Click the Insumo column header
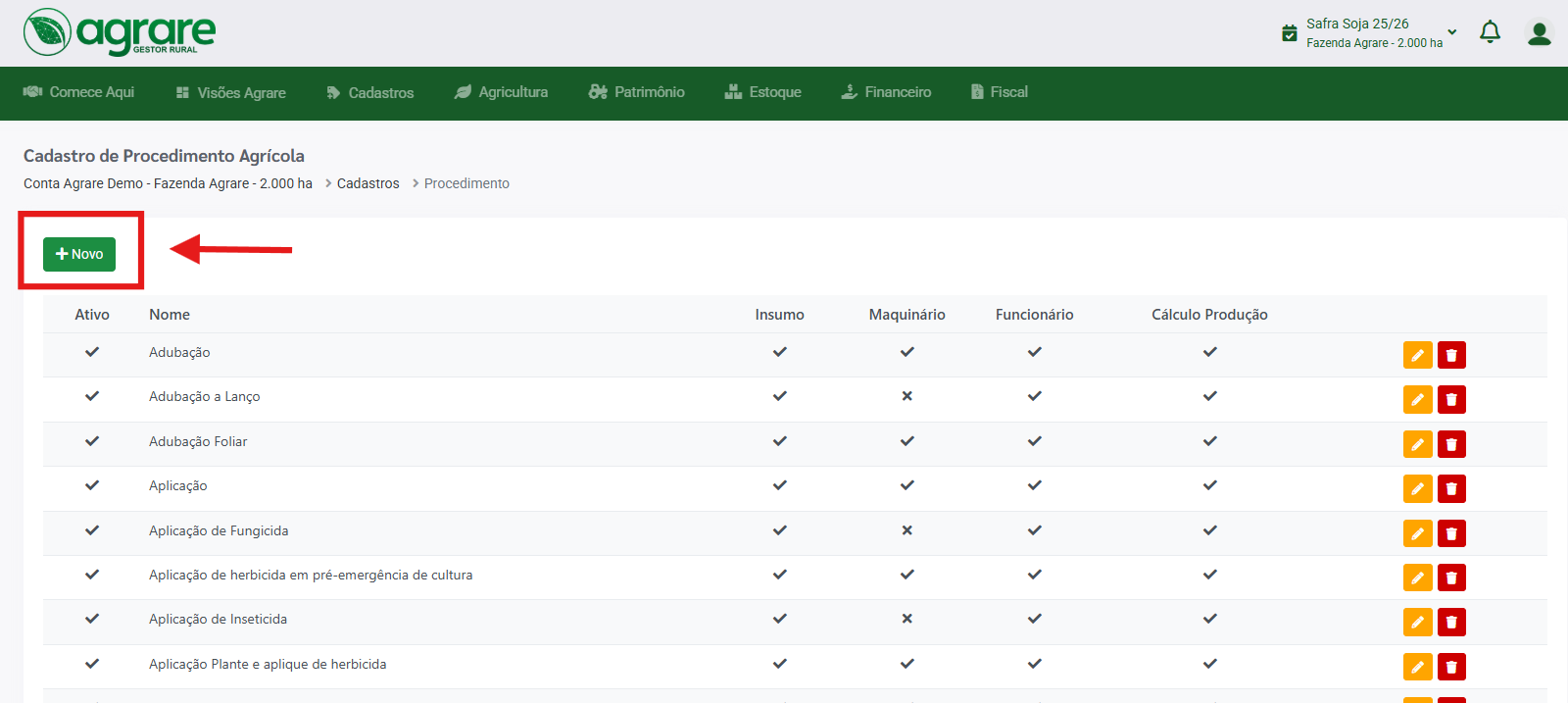The image size is (1568, 703). [x=780, y=315]
